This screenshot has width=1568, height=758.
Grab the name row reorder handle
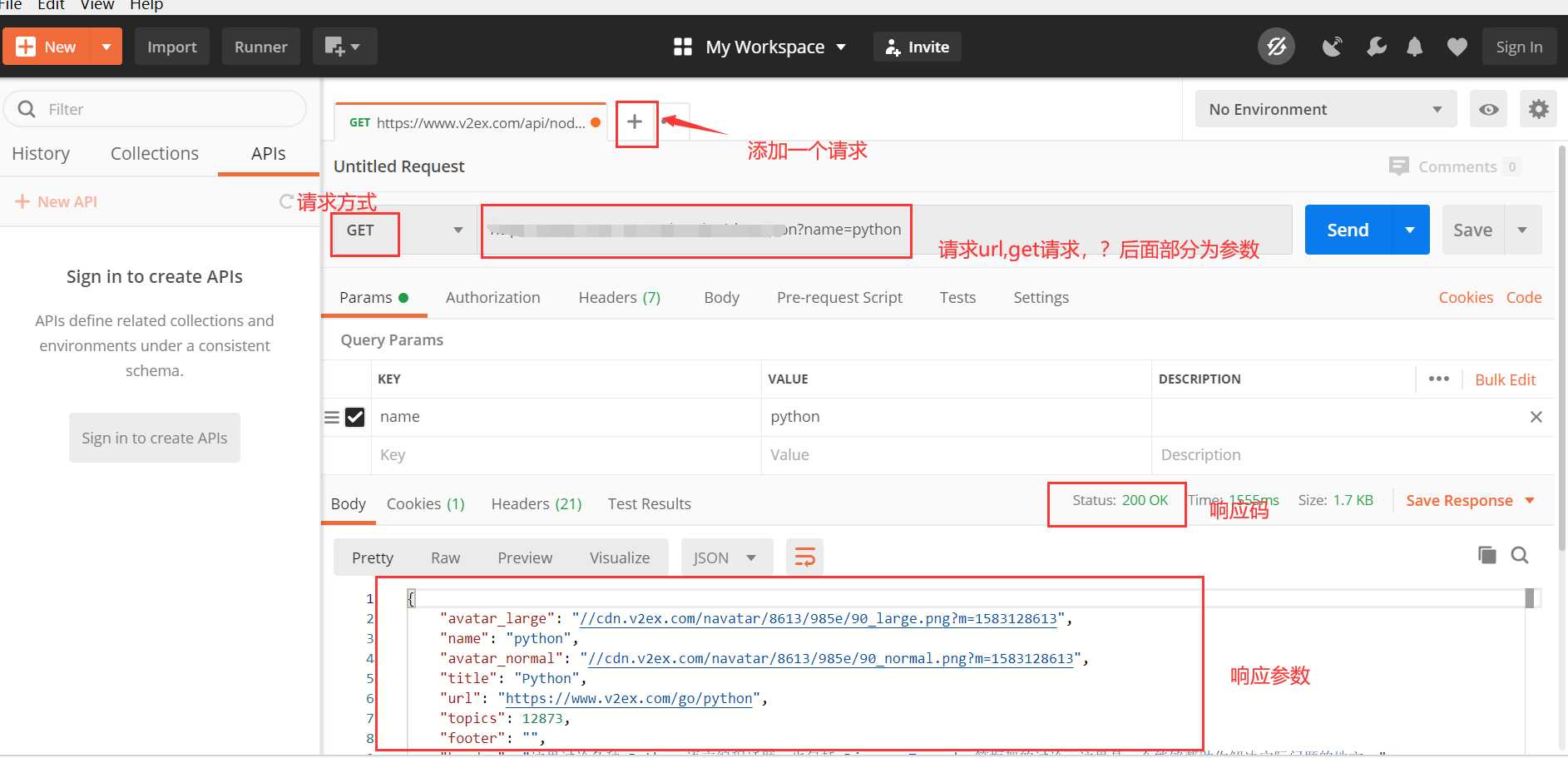click(332, 417)
